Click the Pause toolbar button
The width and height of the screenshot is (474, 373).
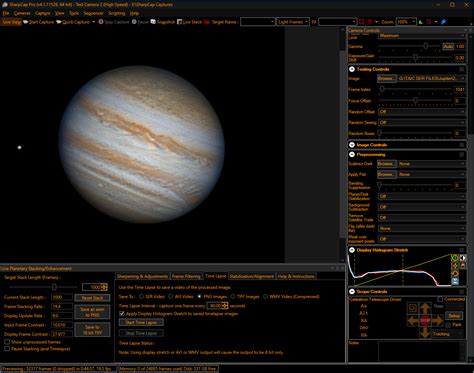140,22
